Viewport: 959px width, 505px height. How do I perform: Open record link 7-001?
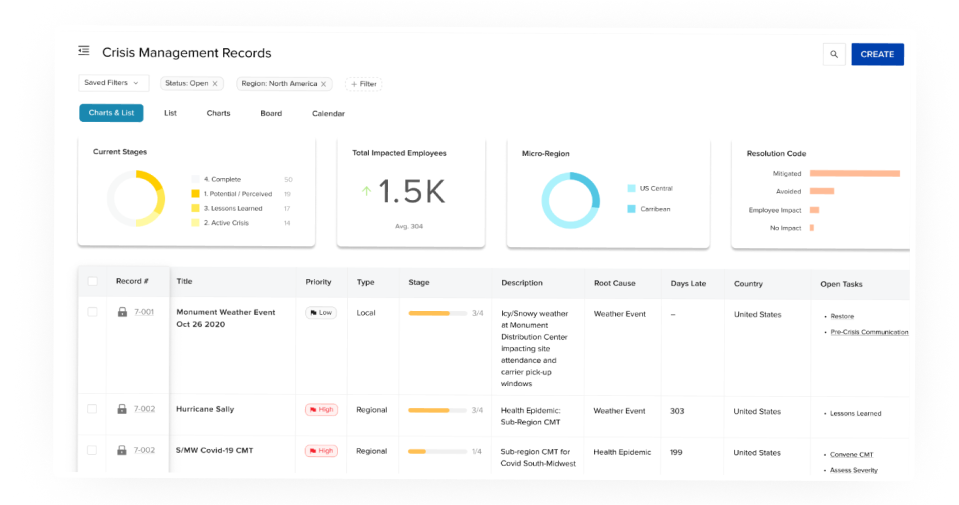(x=144, y=312)
